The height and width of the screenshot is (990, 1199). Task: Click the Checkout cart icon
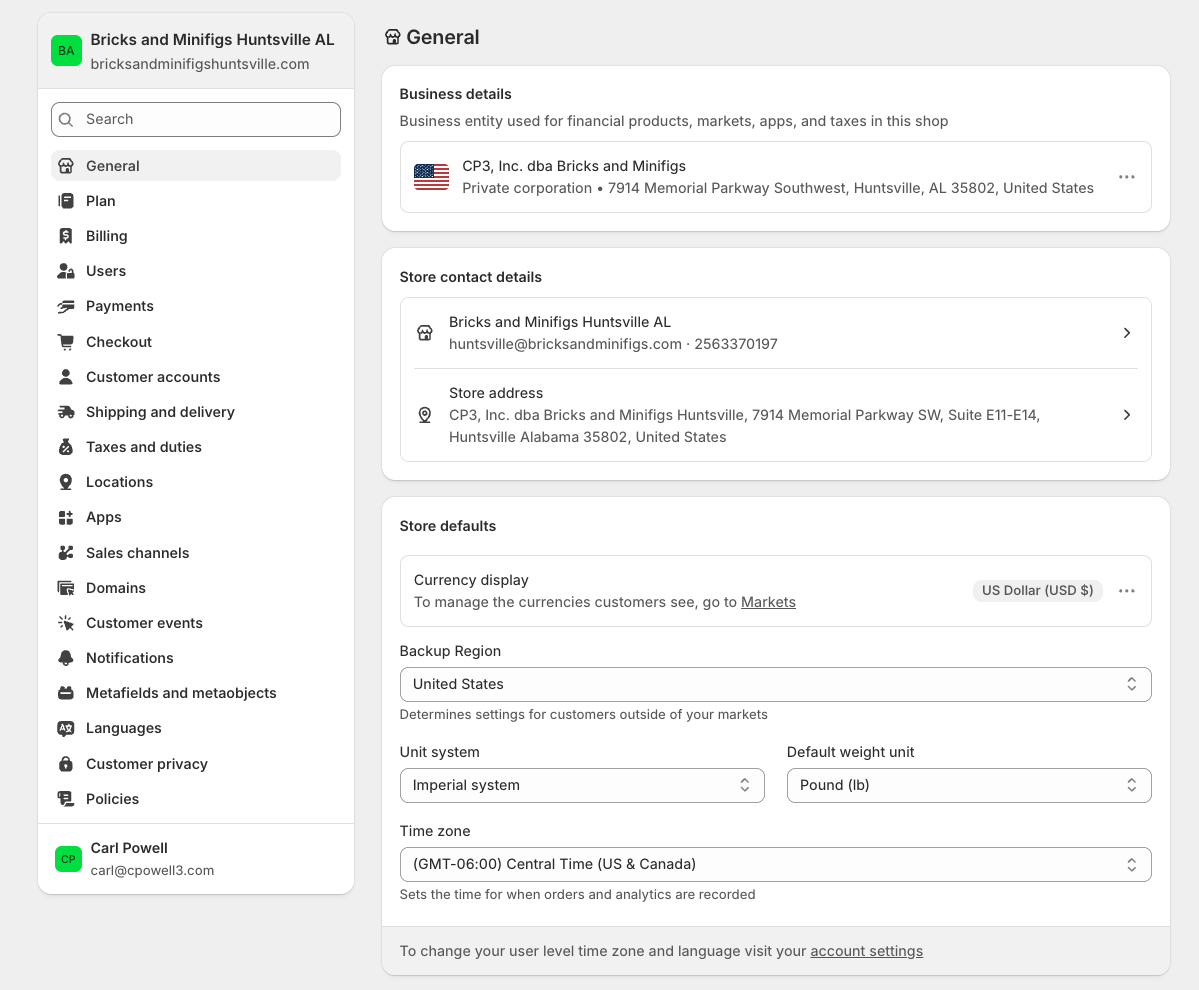click(x=66, y=342)
